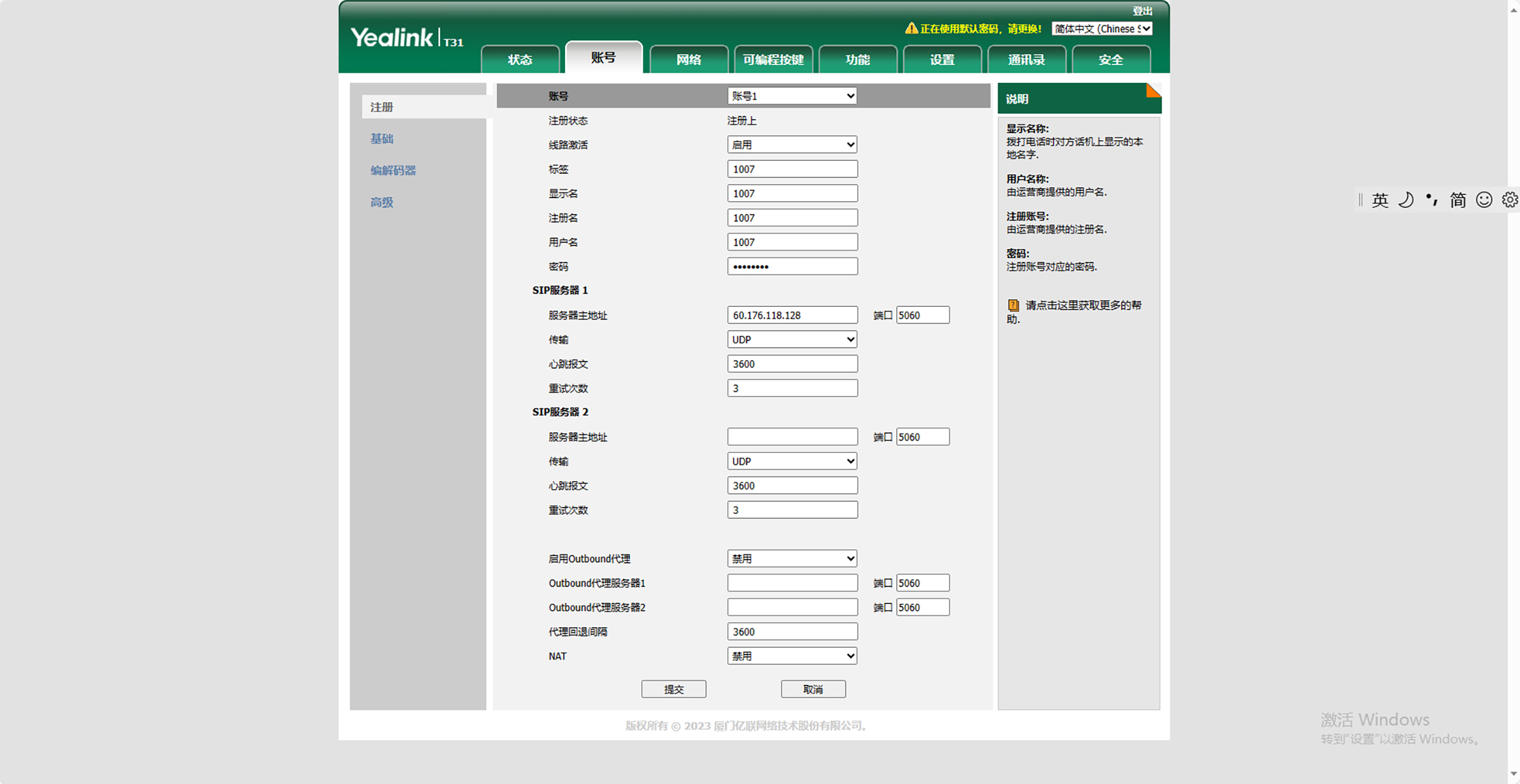Click SIP服务器 2 端口 field
Viewport: 1520px width, 784px height.
(x=923, y=437)
